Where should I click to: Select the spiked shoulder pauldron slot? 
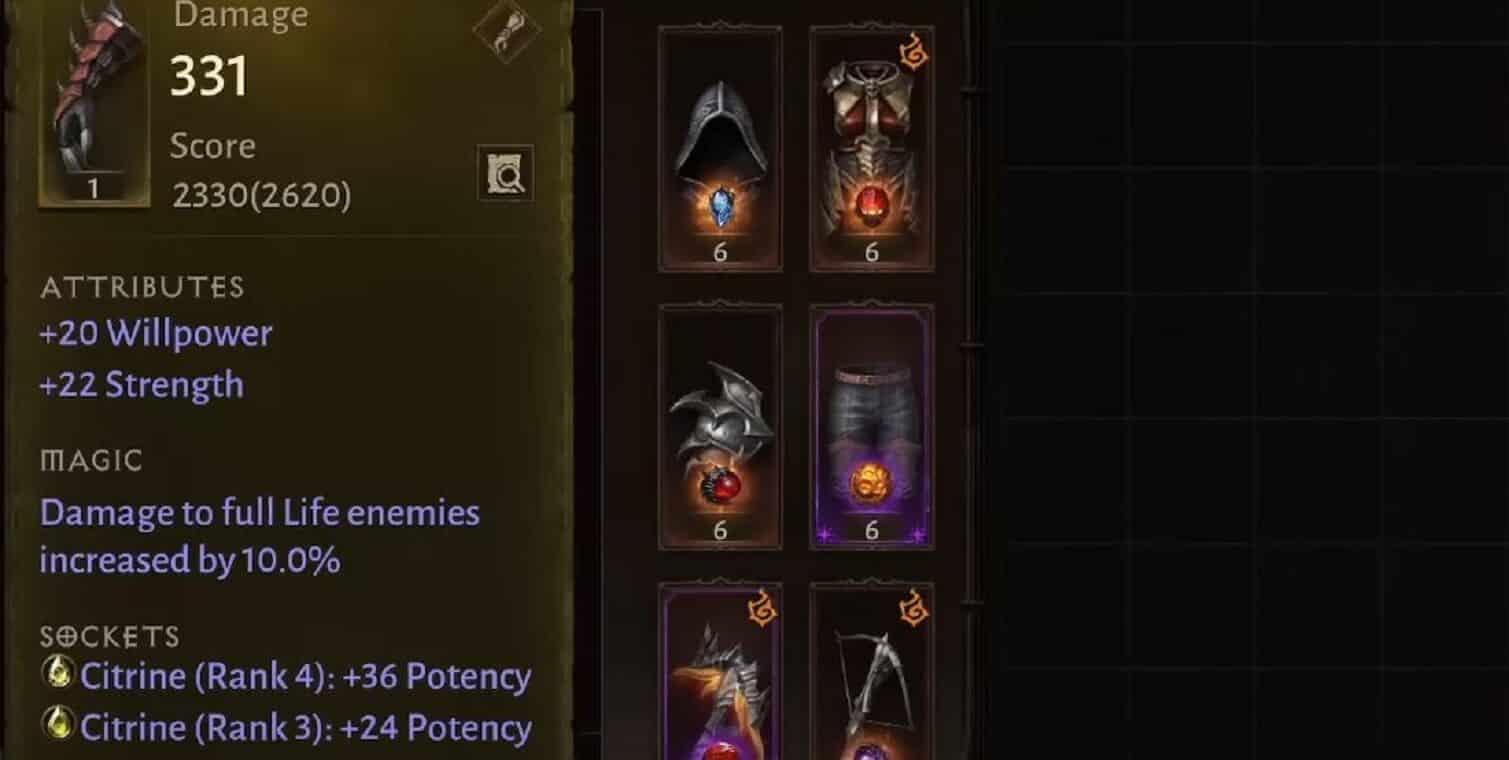tap(720, 427)
